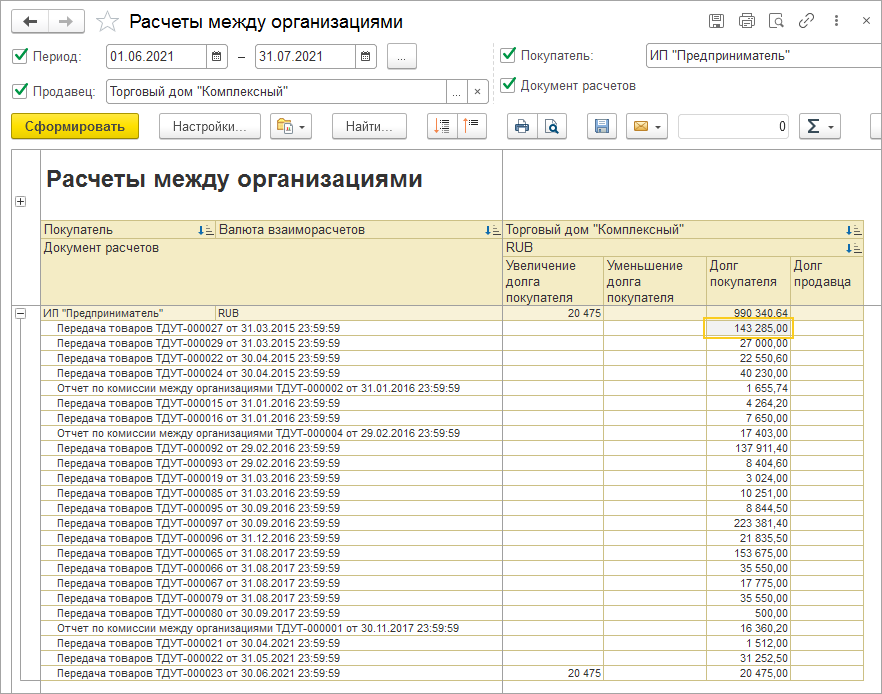Expand all groups toolbar icon
Screen dimensions: 882x694
point(442,126)
